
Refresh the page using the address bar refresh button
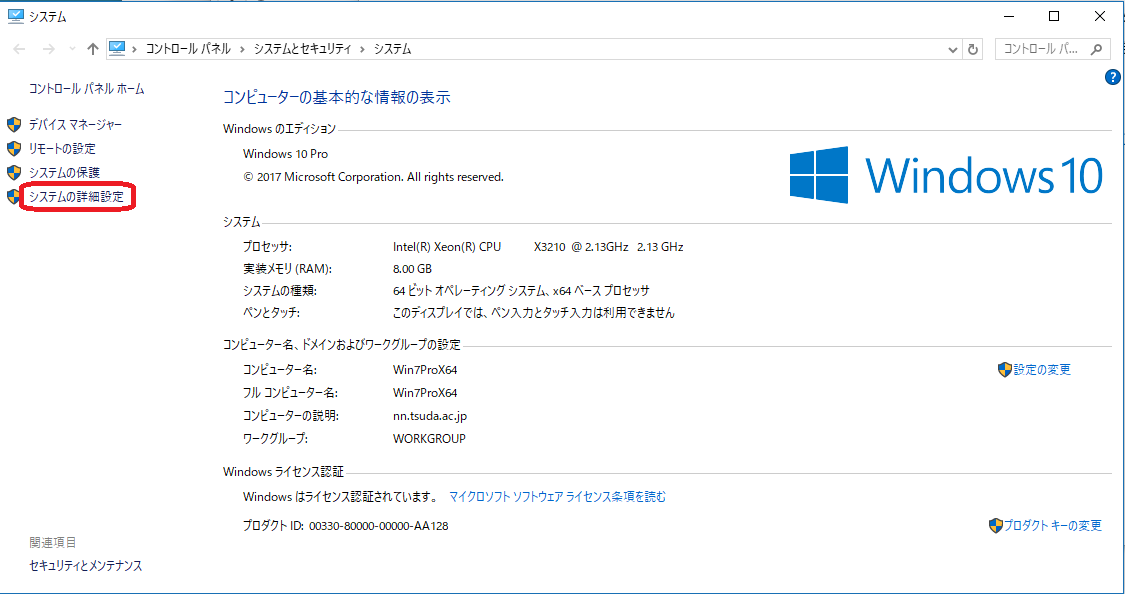974,49
